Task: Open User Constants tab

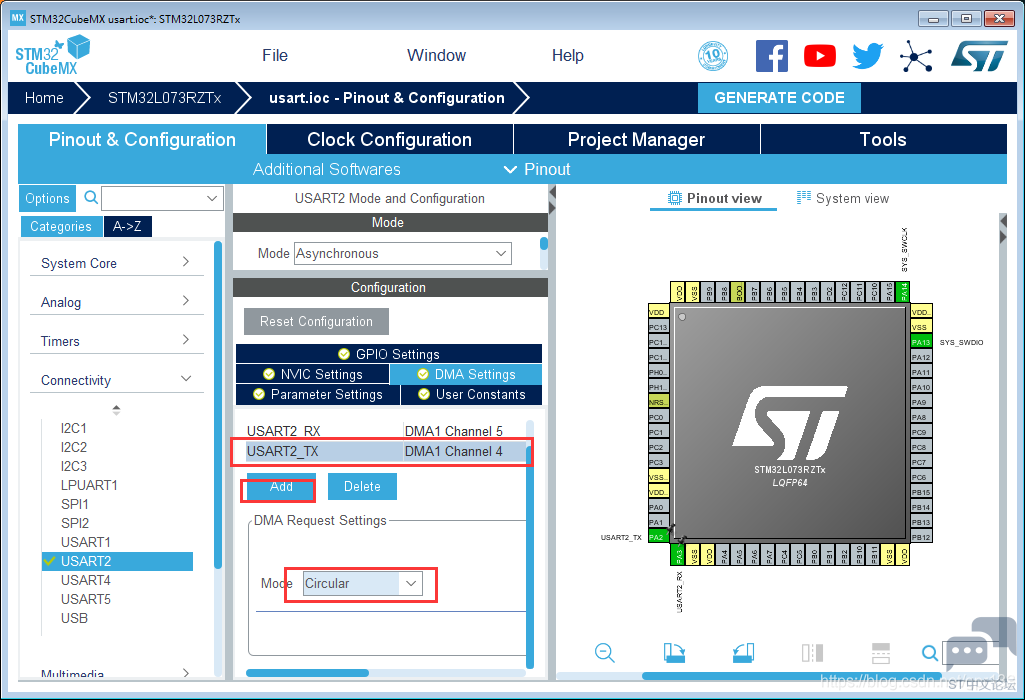Action: point(471,394)
